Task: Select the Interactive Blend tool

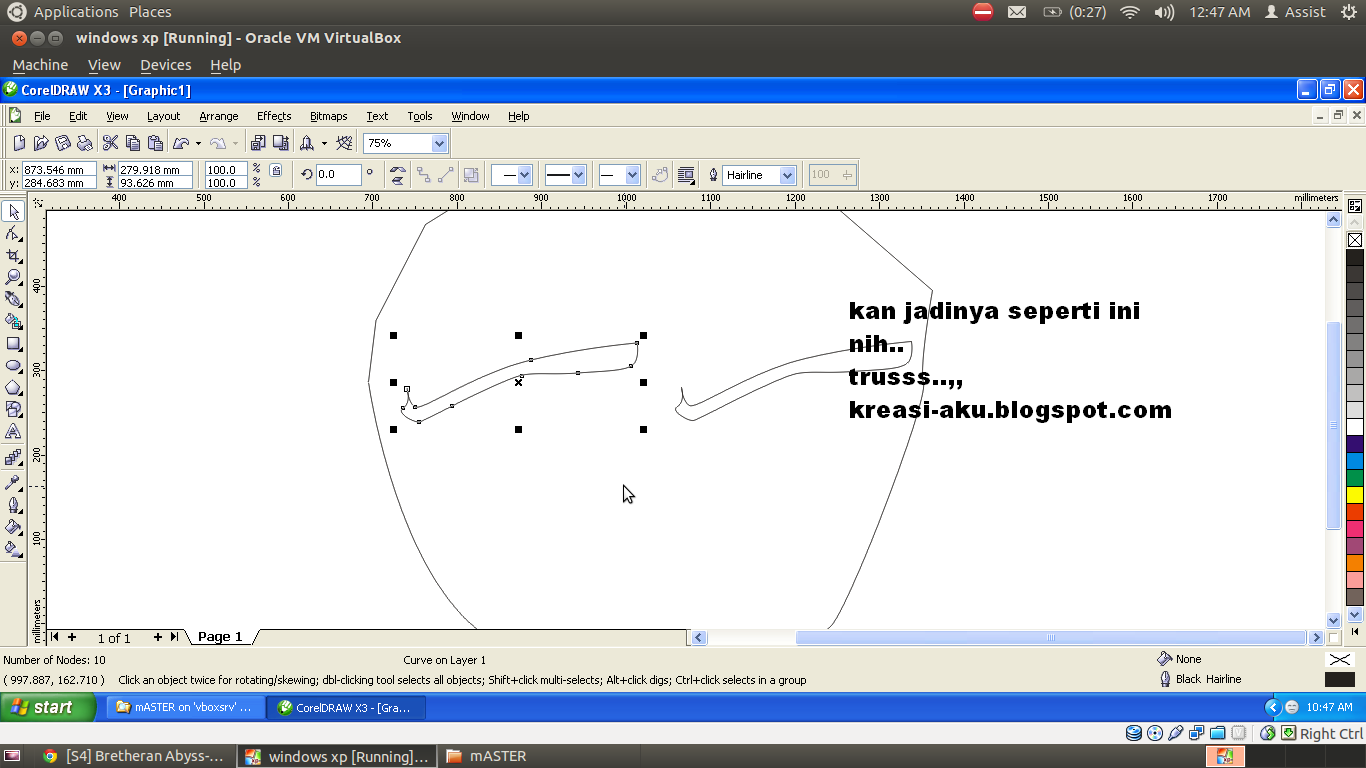Action: (x=13, y=457)
